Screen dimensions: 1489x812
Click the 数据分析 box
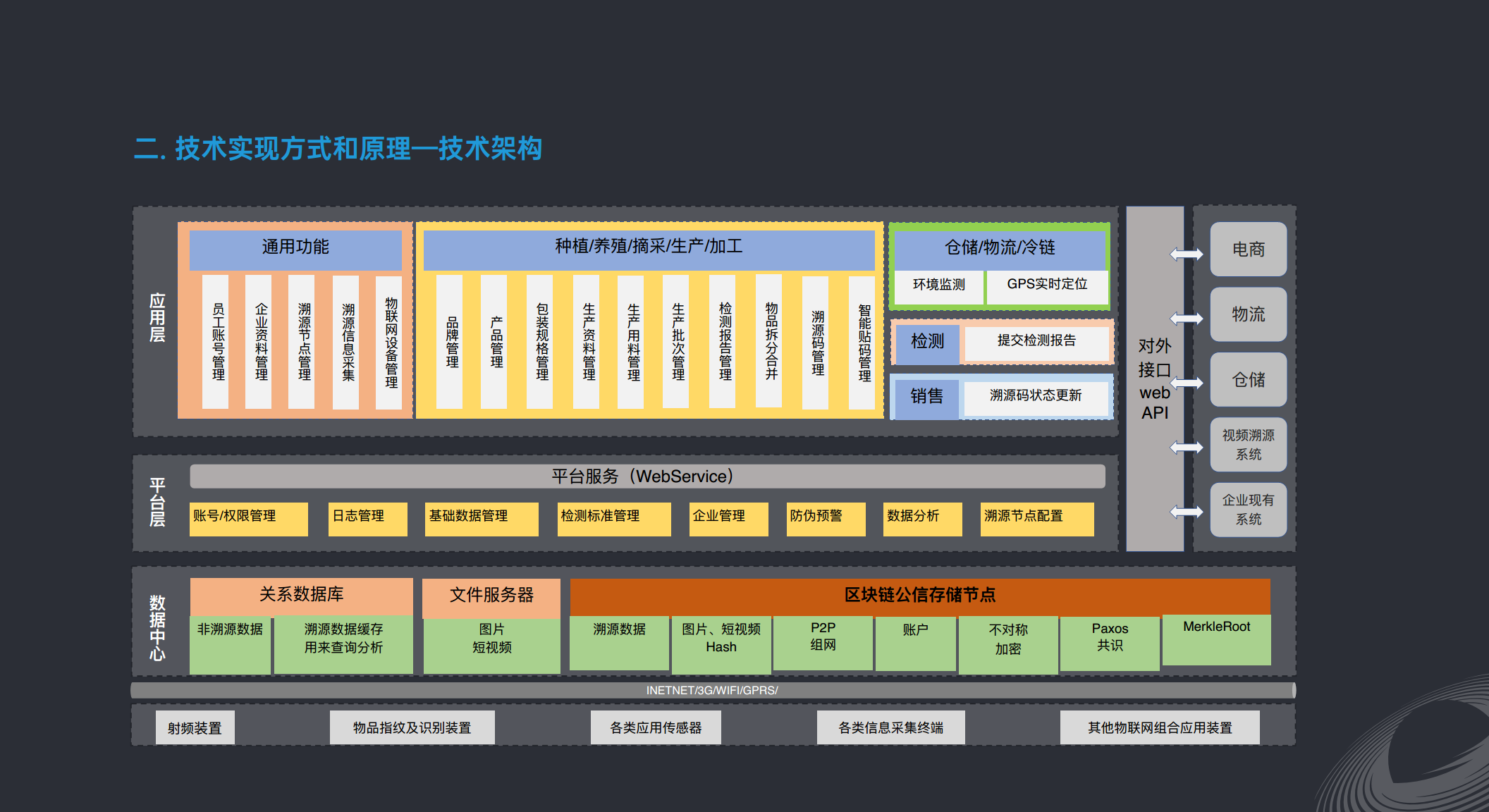pyautogui.click(x=922, y=519)
